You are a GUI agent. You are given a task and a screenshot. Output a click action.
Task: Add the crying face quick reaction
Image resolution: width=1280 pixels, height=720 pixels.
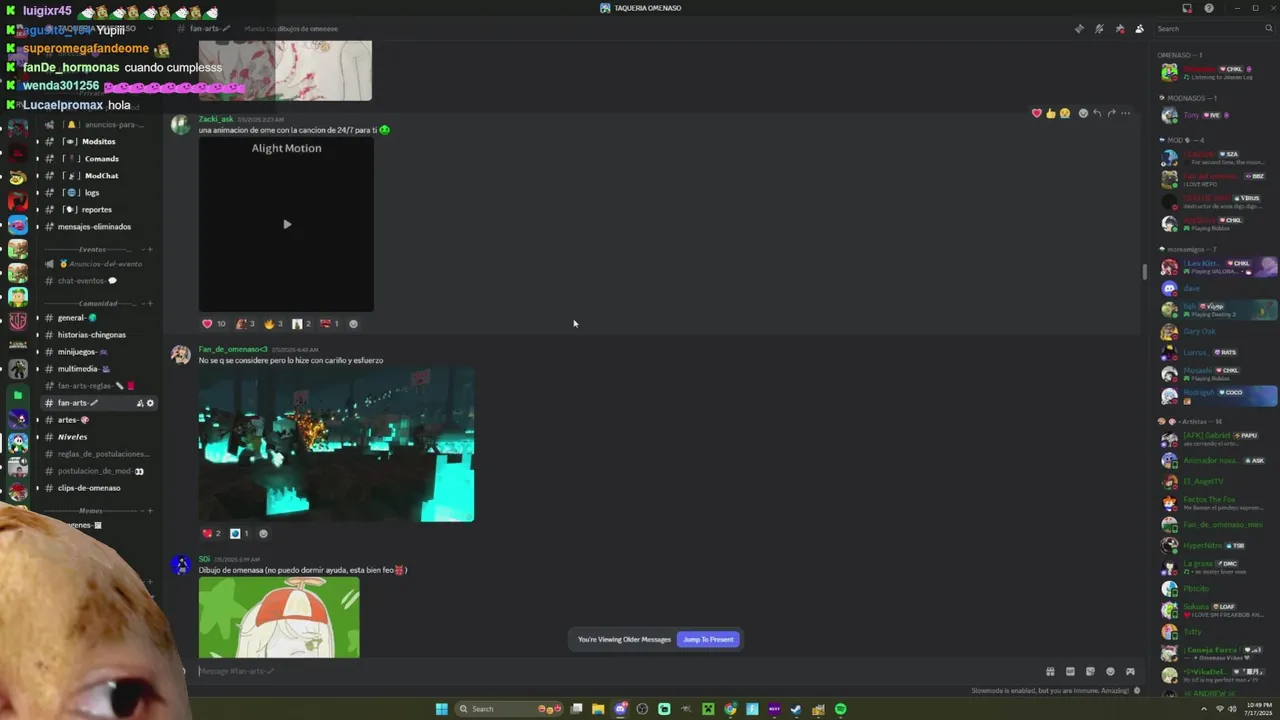1065,113
